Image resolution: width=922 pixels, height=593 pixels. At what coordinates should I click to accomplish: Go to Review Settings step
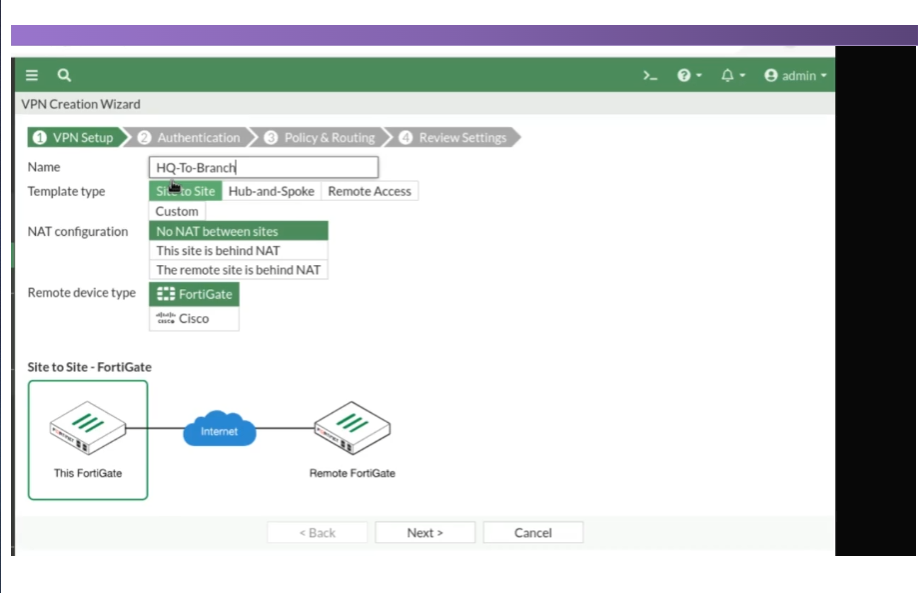[x=455, y=138]
